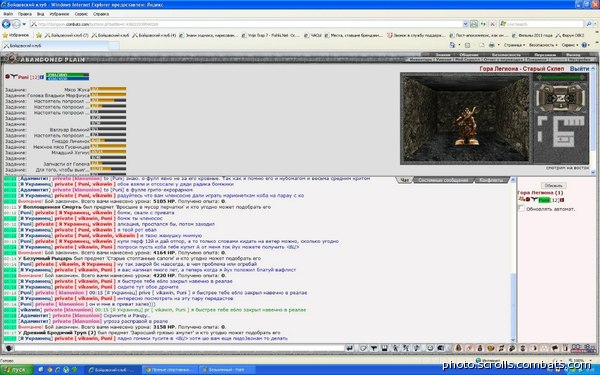Open the Избранное menu in menu bar
Viewport: 600px width, 375px height.
pyautogui.click(x=59, y=14)
